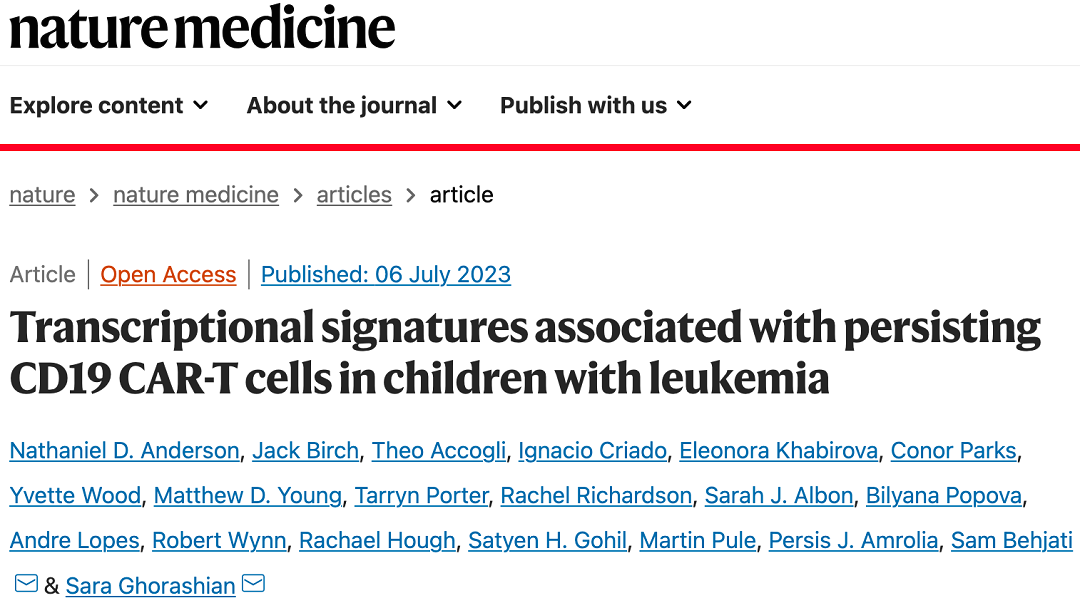The height and width of the screenshot is (603, 1080).
Task: Select author Sara Ghorashian name
Action: [x=150, y=586]
